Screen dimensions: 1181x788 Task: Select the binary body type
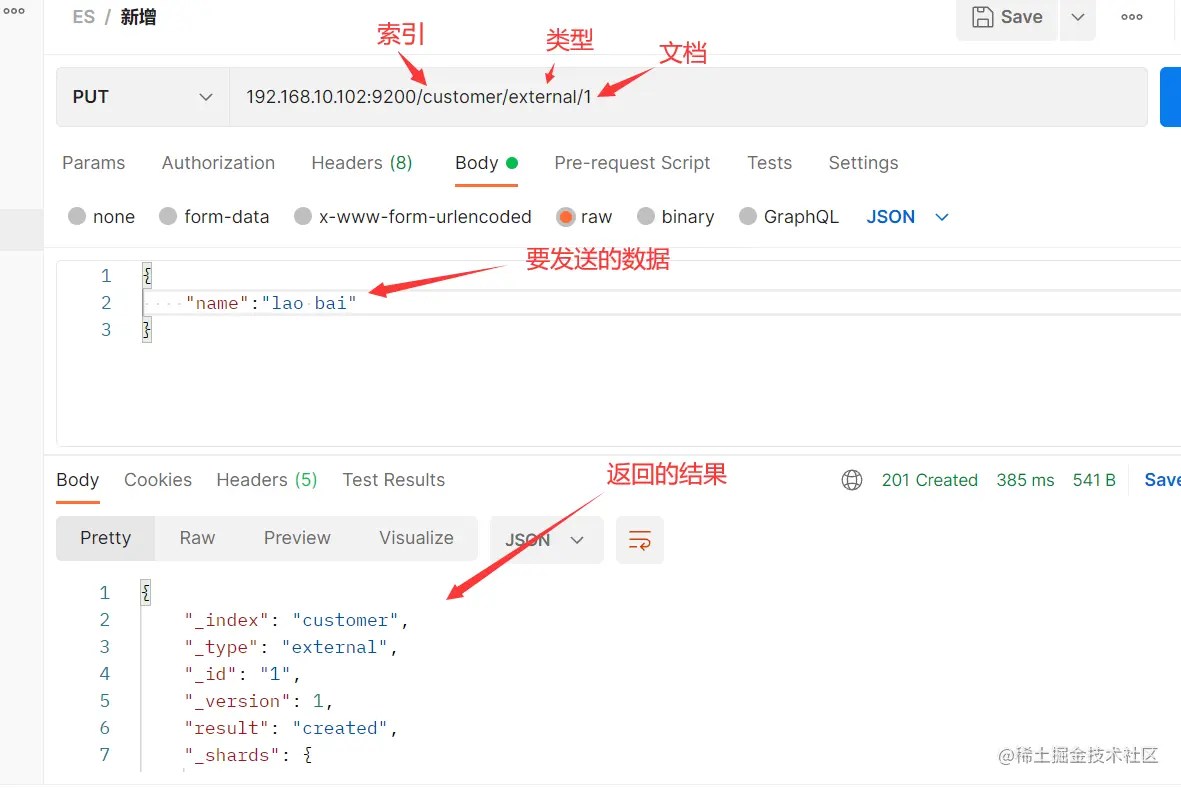coord(676,217)
